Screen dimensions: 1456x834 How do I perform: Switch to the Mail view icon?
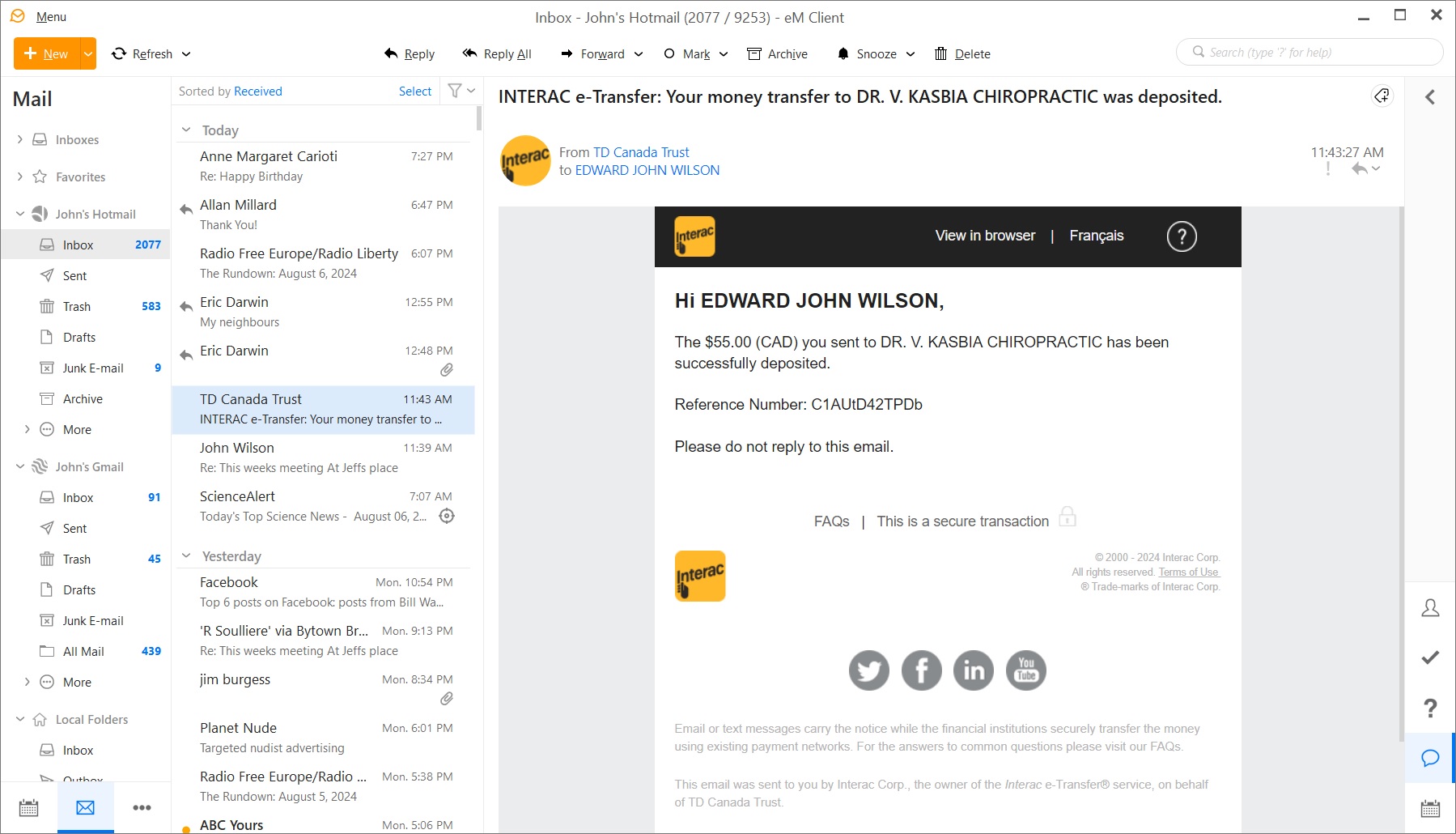click(85, 807)
